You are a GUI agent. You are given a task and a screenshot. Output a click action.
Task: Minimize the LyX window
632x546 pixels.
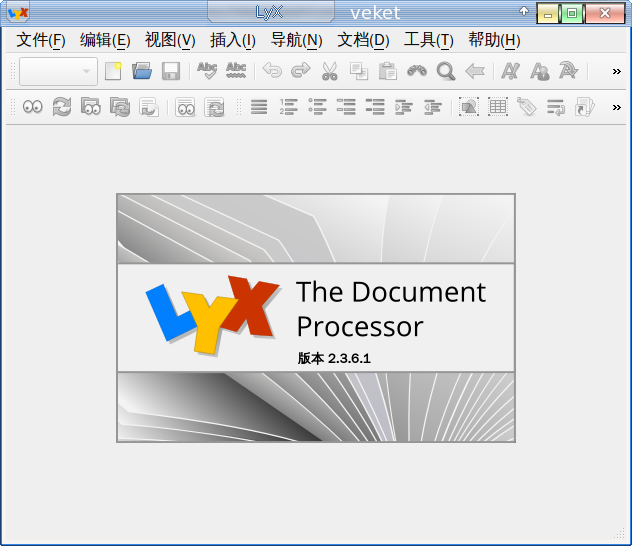[x=548, y=13]
